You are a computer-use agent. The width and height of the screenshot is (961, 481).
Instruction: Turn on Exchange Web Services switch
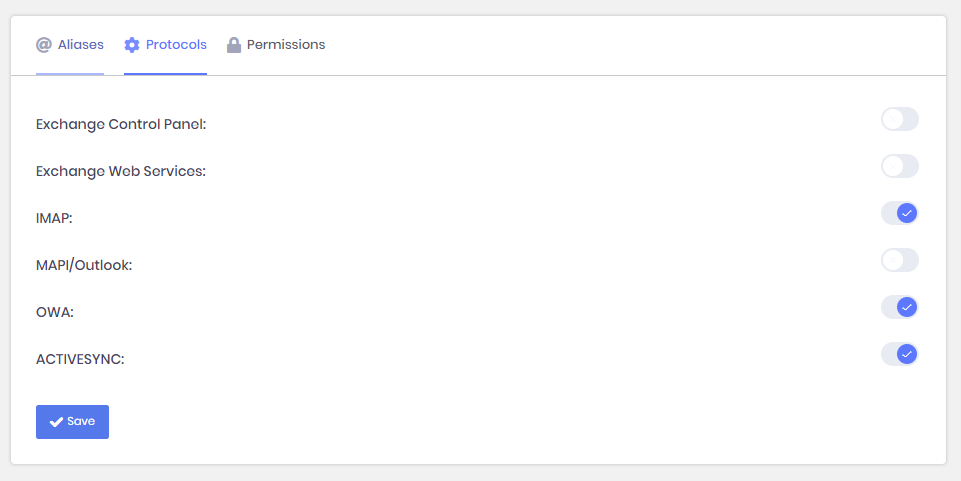coord(899,166)
